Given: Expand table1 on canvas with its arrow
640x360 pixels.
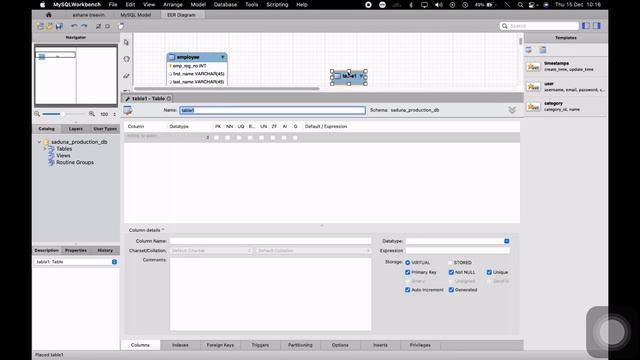Looking at the screenshot, I should point(361,76).
